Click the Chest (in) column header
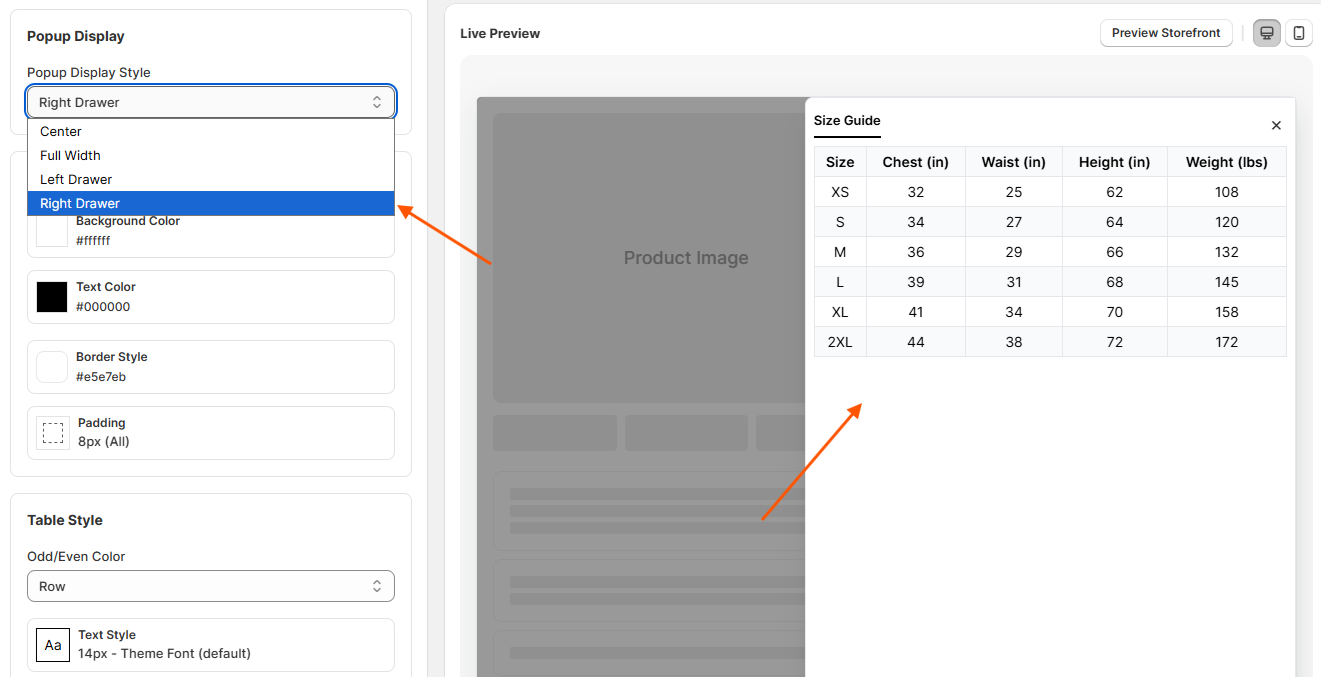The image size is (1321, 678). coord(916,162)
